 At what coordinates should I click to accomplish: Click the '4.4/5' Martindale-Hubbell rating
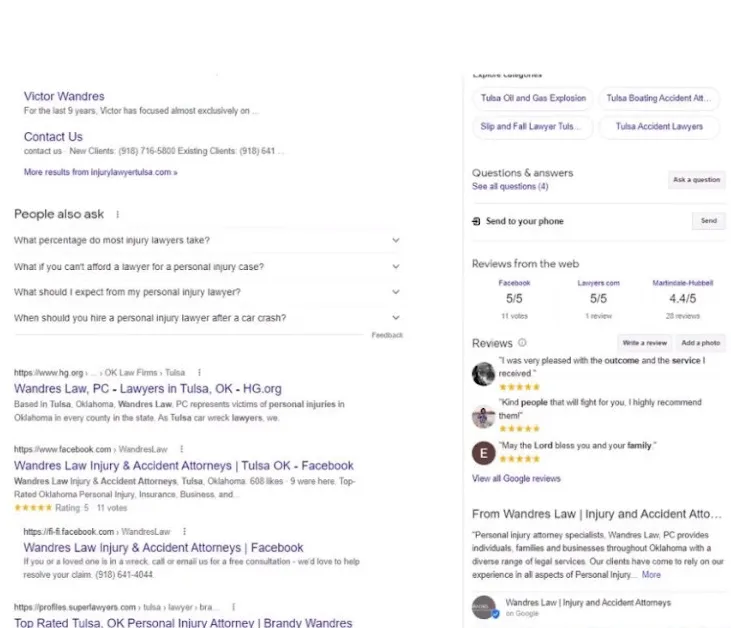(x=683, y=298)
